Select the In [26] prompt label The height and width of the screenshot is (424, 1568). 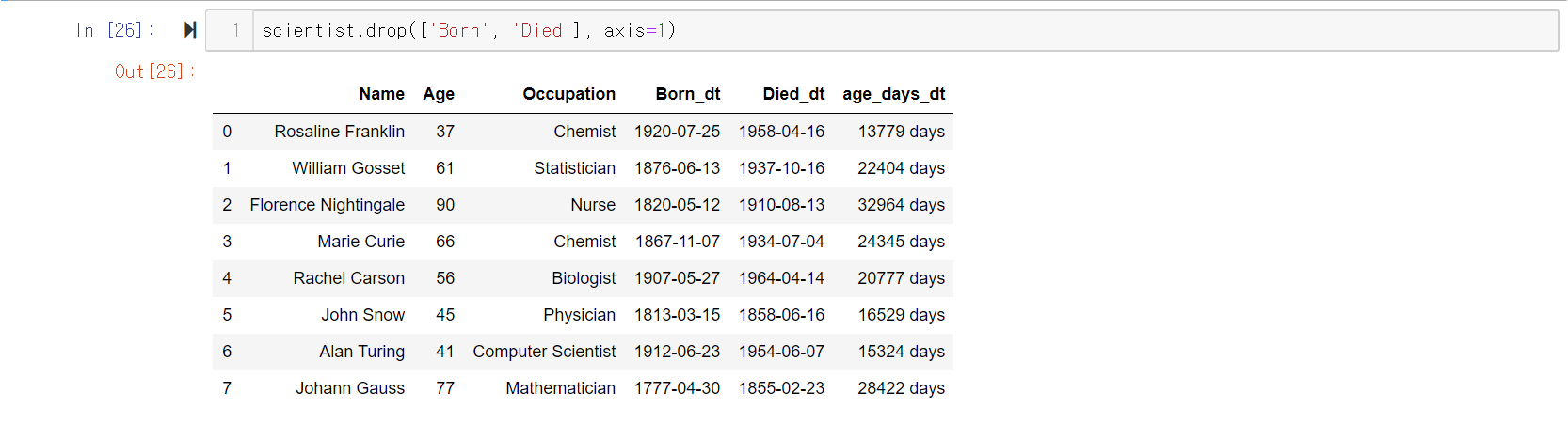click(115, 30)
